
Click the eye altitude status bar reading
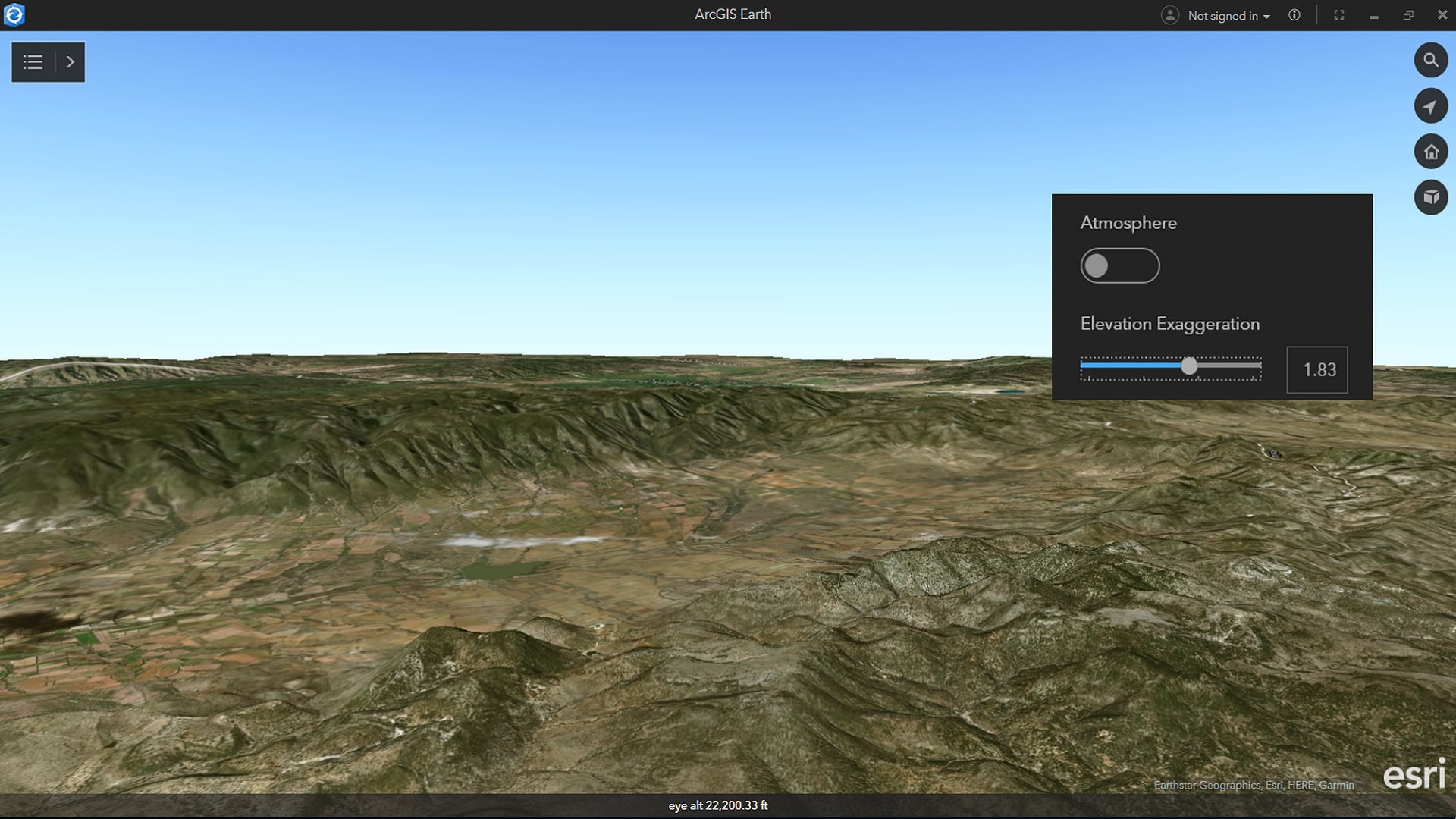click(x=717, y=806)
